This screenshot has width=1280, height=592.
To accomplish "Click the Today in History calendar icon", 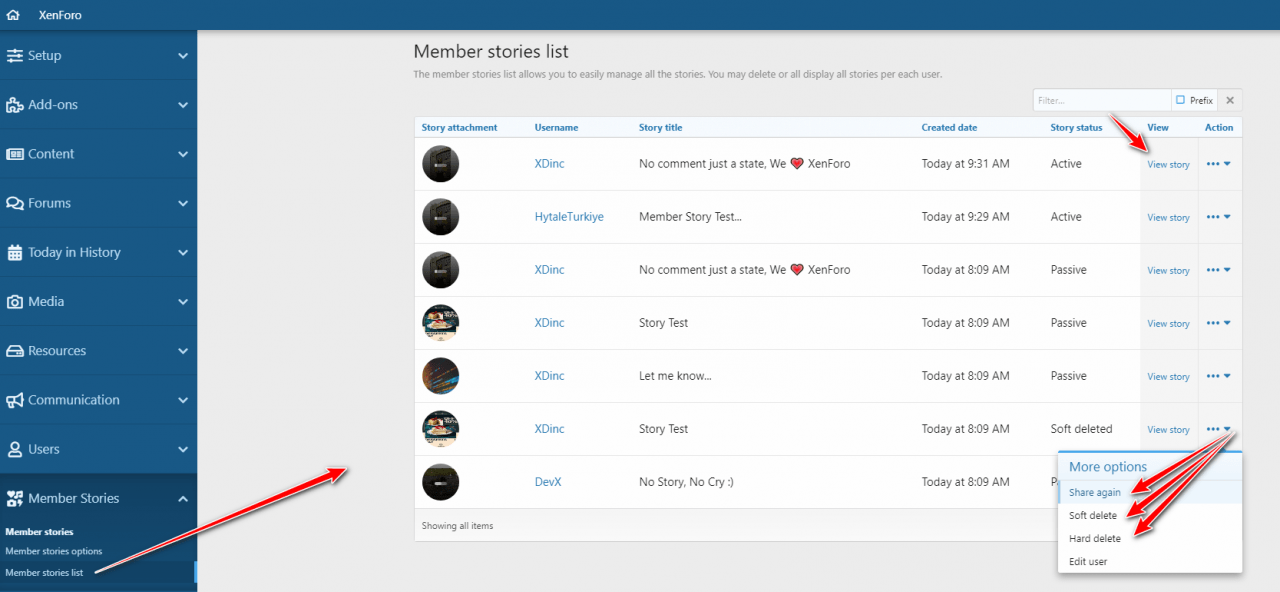I will (x=15, y=253).
